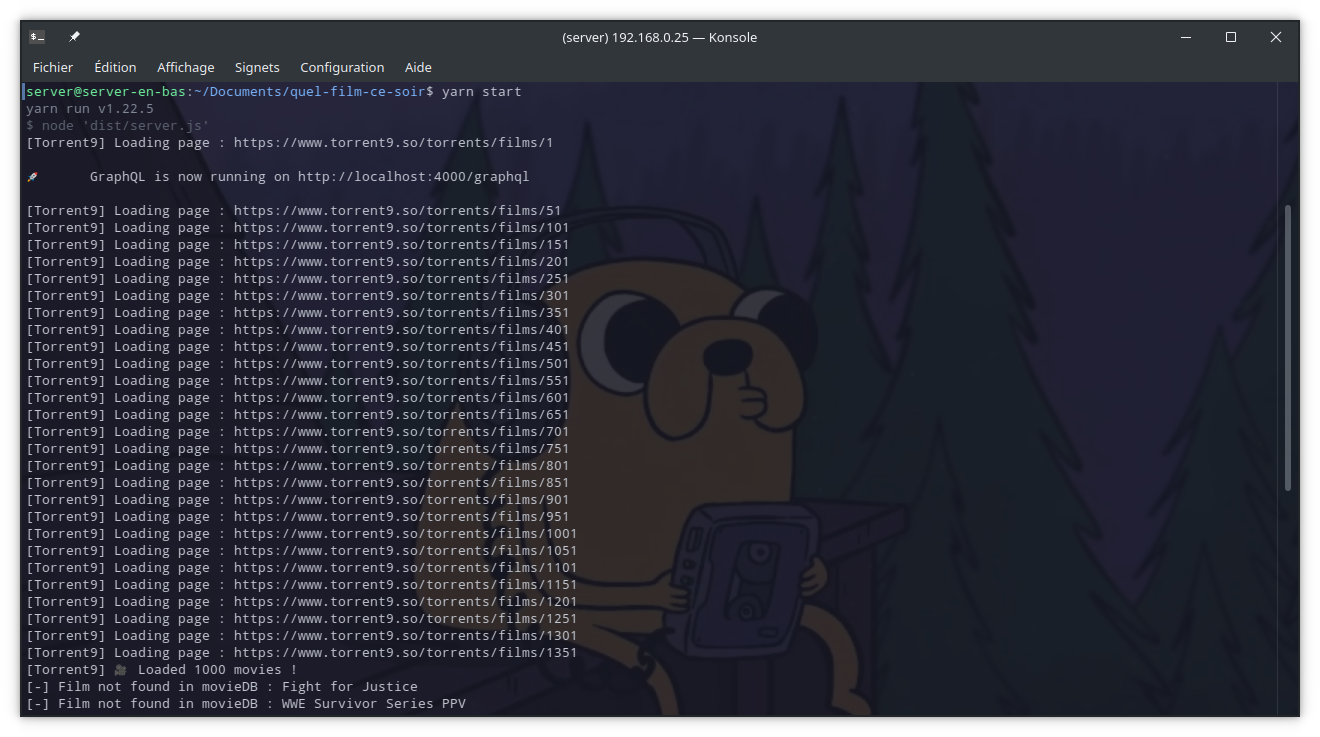The image size is (1320, 737).
Task: Click the terminal vertical scrollbar handle
Action: 1287,347
